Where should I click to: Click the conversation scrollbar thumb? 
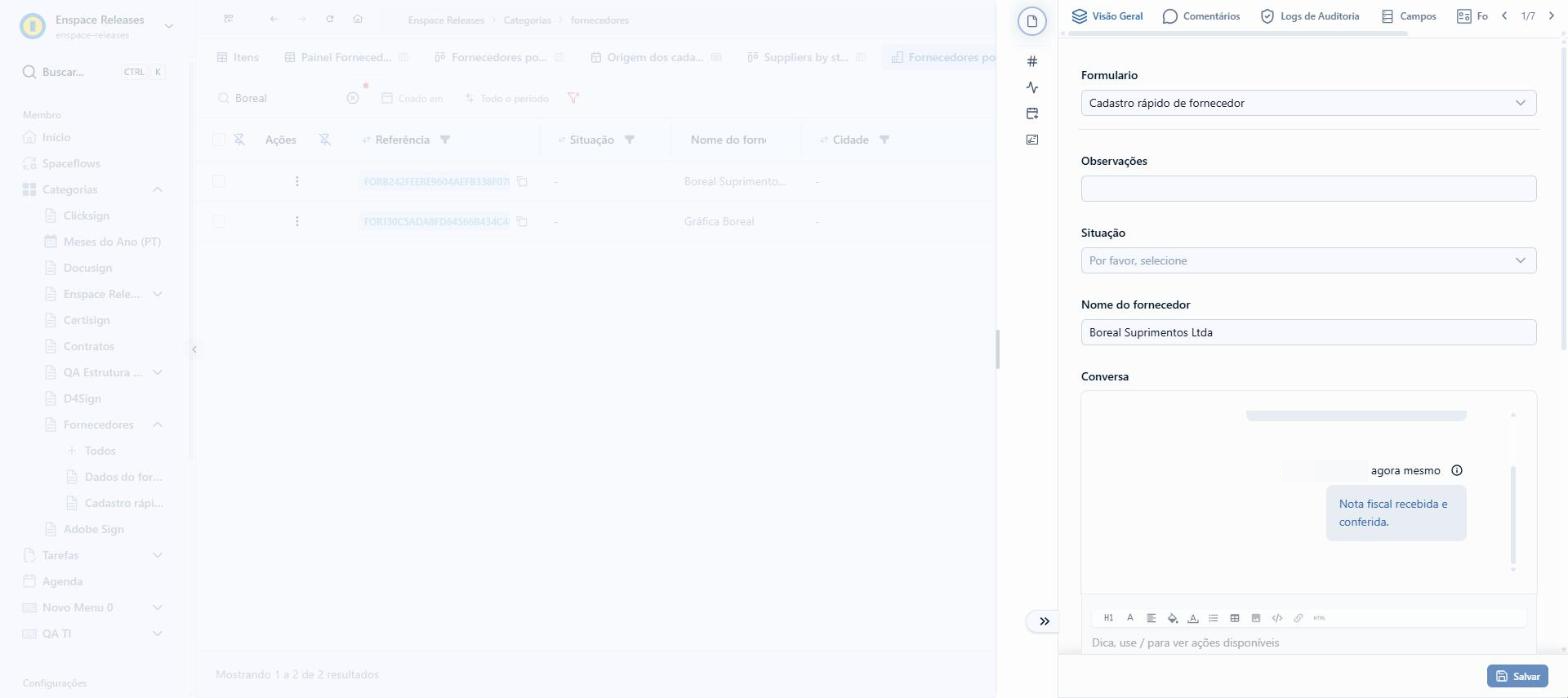click(1513, 515)
